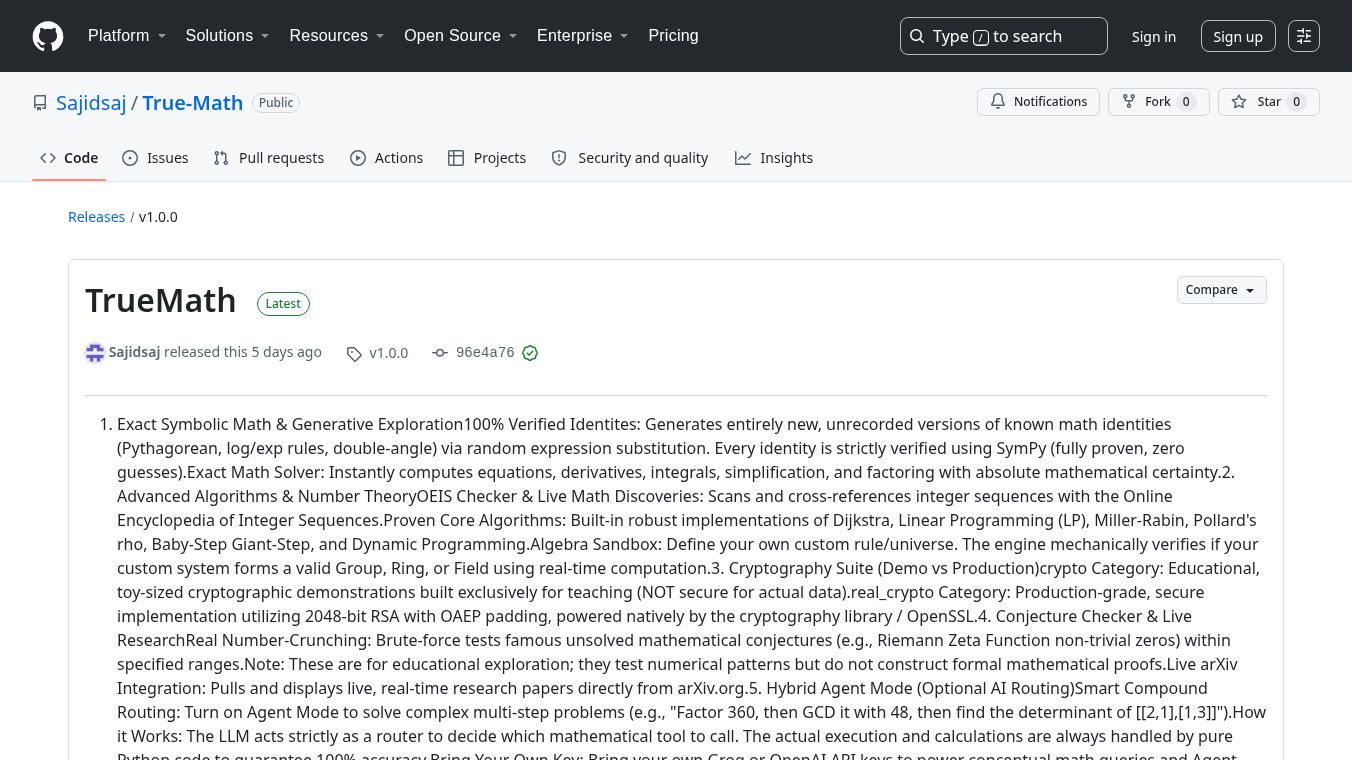Open the True-Math repository link
The width and height of the screenshot is (1352, 760).
(192, 103)
